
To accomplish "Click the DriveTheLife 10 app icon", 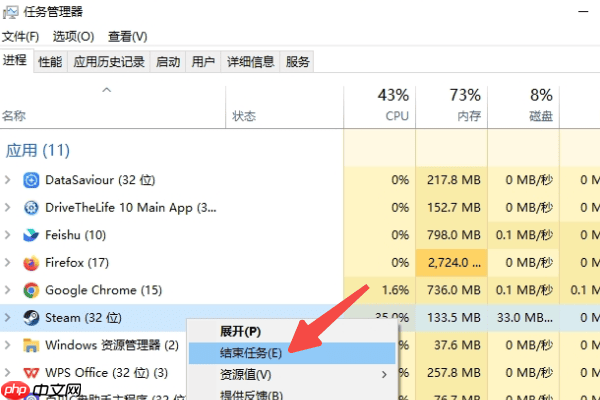I will tap(31, 207).
